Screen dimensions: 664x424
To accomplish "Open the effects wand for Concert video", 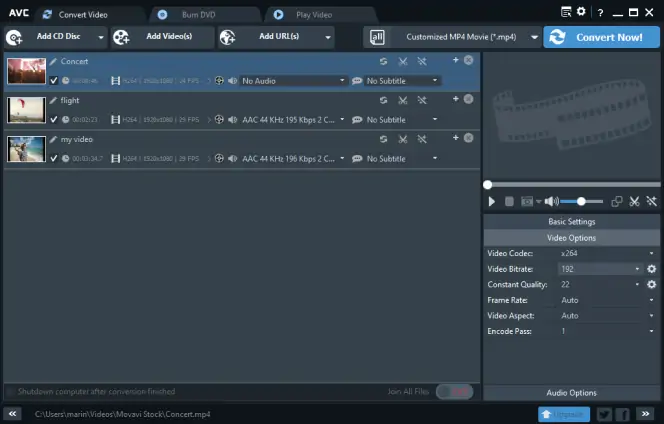I will coord(422,61).
